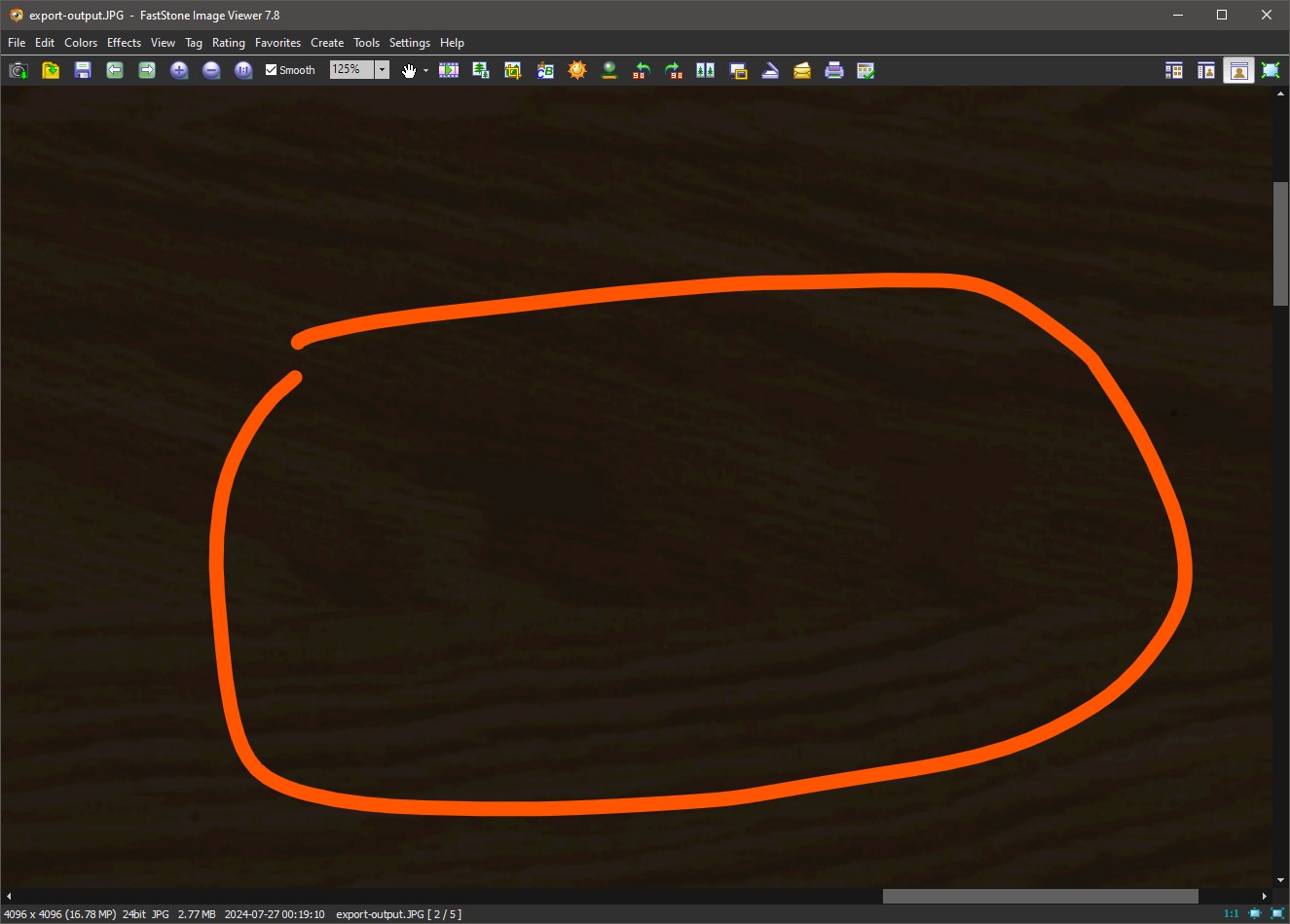The width and height of the screenshot is (1290, 924).
Task: Uncheck the Smooth checkbox
Action: 272,70
